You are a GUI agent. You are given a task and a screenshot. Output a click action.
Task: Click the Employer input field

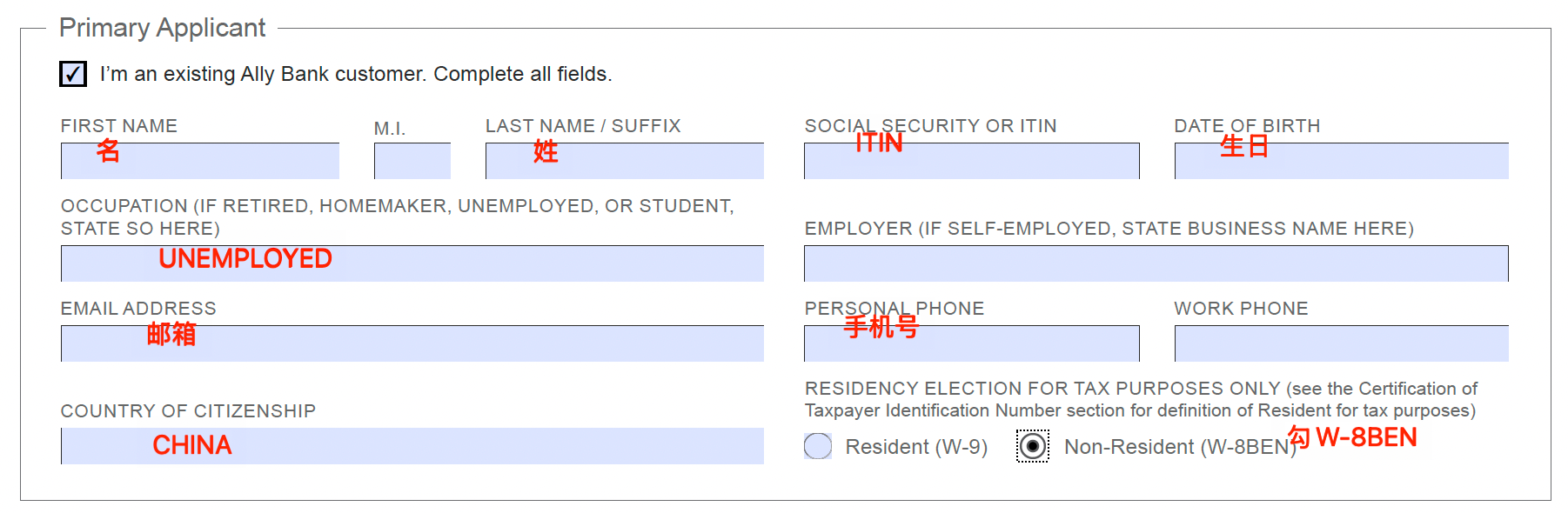[x=1156, y=263]
